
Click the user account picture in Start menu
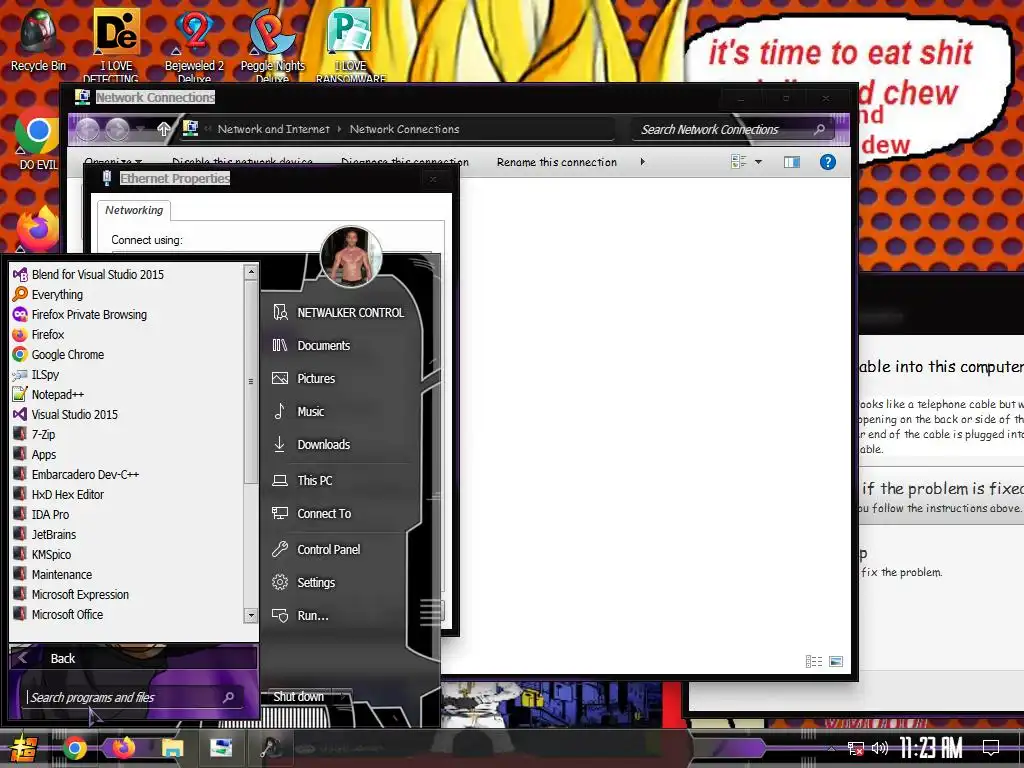pos(351,257)
